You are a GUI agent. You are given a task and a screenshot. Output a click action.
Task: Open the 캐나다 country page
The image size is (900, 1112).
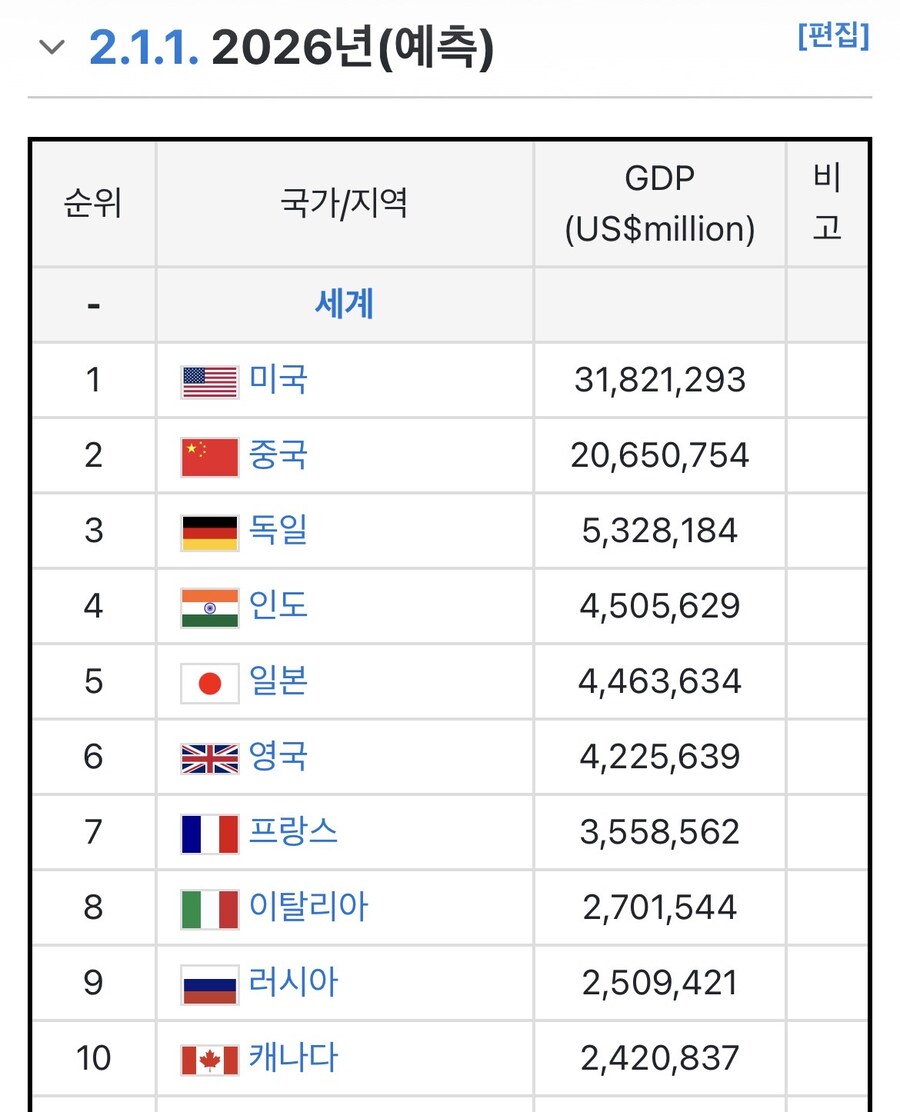click(292, 1058)
